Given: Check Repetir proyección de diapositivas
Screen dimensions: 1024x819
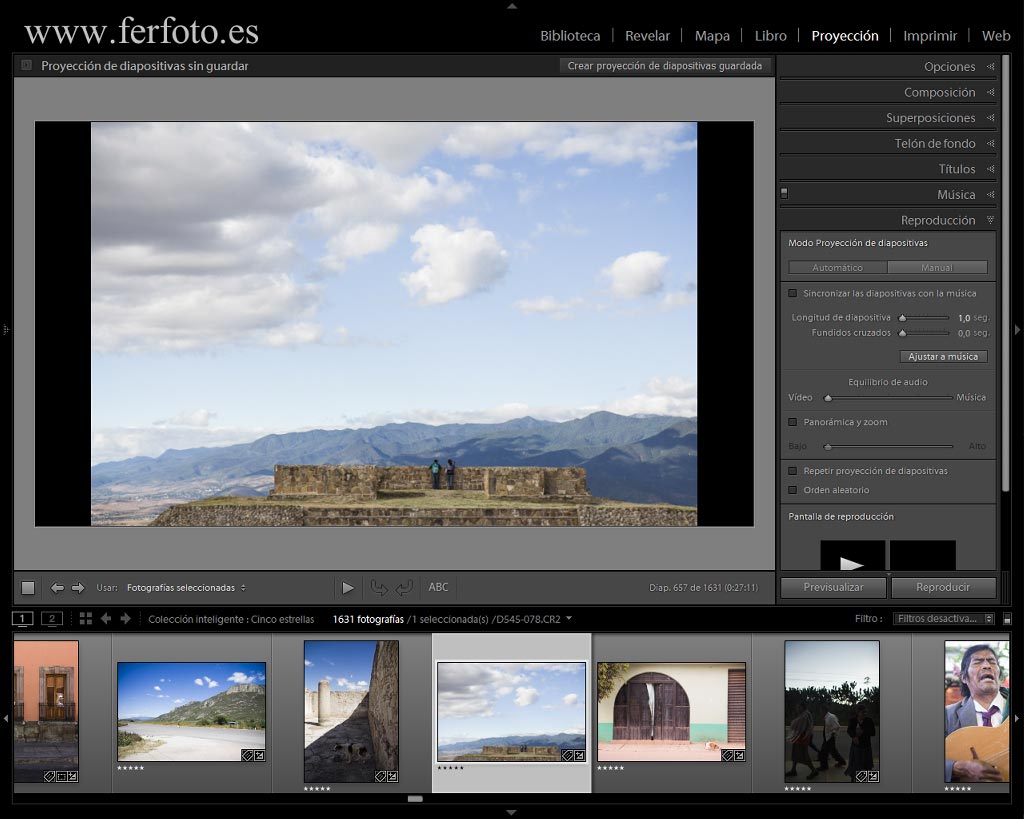Looking at the screenshot, I should click(792, 471).
